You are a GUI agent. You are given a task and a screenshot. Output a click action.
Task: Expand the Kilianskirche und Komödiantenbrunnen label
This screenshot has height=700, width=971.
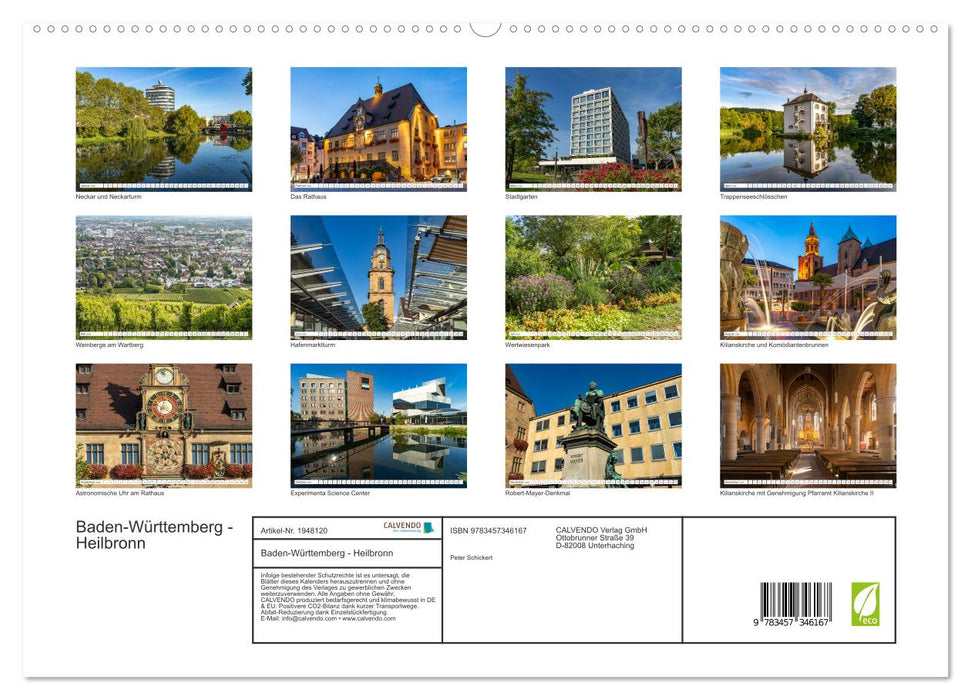point(775,343)
